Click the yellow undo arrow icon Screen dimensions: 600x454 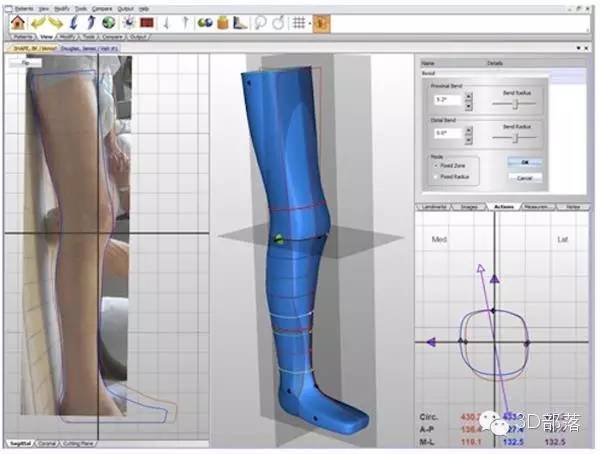tap(38, 23)
